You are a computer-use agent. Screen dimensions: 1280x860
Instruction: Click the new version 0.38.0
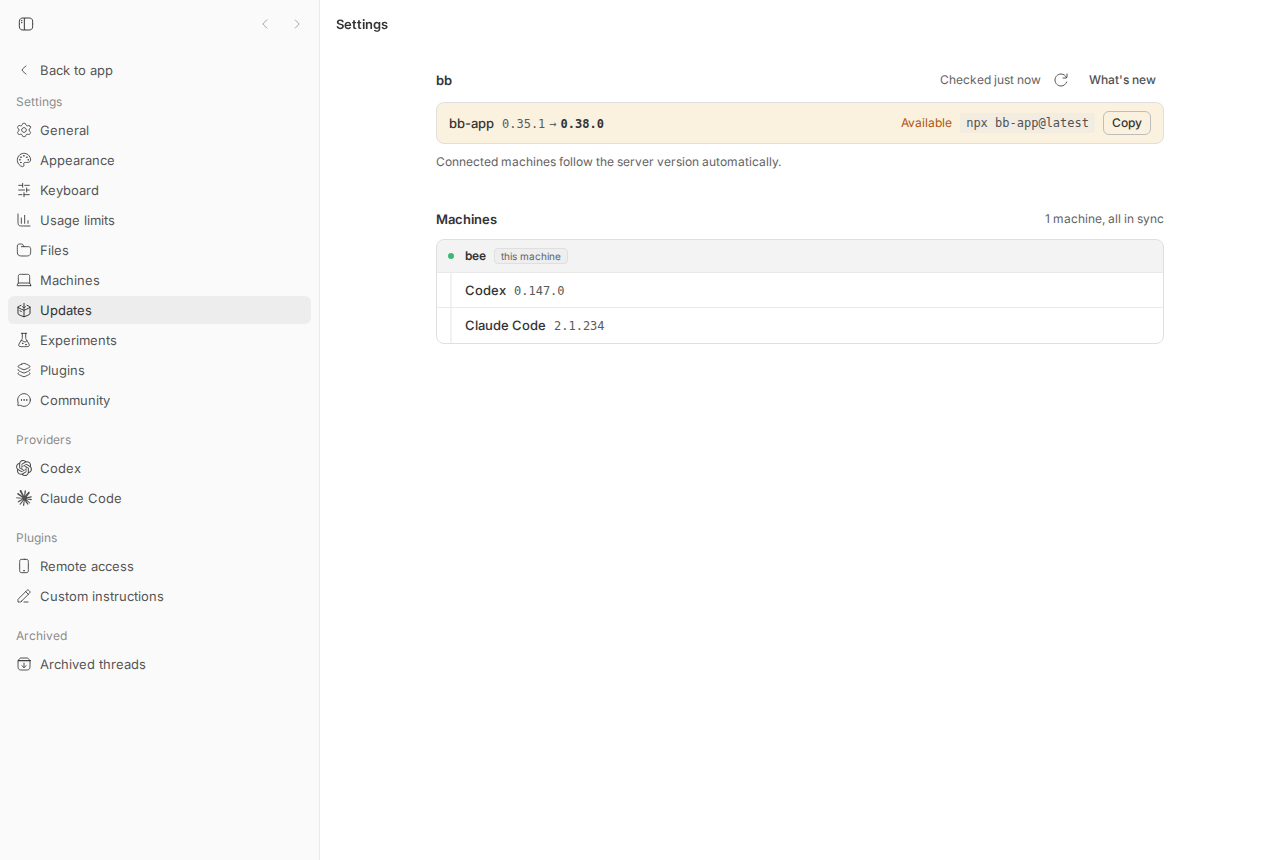click(x=582, y=124)
